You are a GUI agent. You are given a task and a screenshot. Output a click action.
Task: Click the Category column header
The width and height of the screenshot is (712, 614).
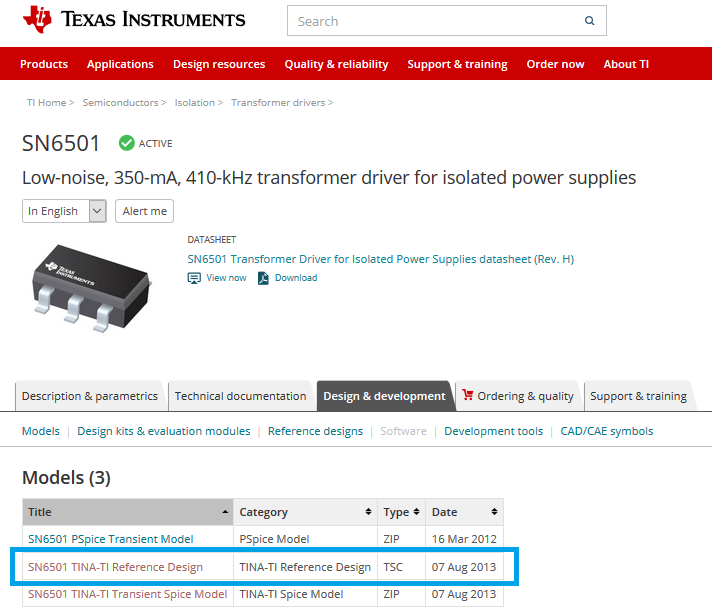click(x=306, y=512)
